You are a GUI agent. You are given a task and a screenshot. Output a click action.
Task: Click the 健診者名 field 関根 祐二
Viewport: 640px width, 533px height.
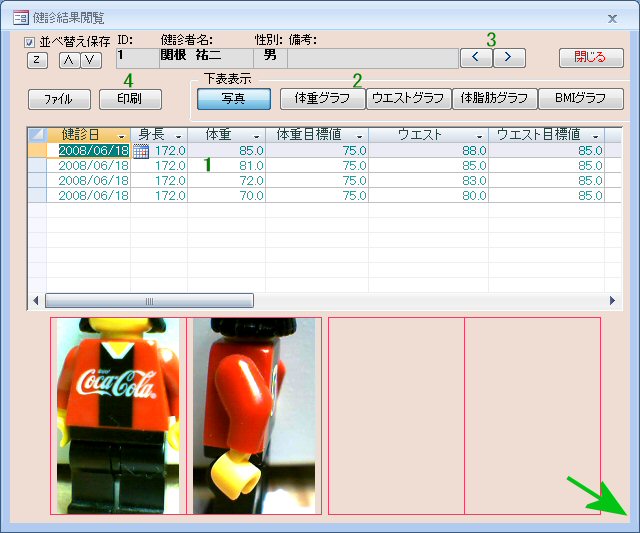(x=206, y=58)
